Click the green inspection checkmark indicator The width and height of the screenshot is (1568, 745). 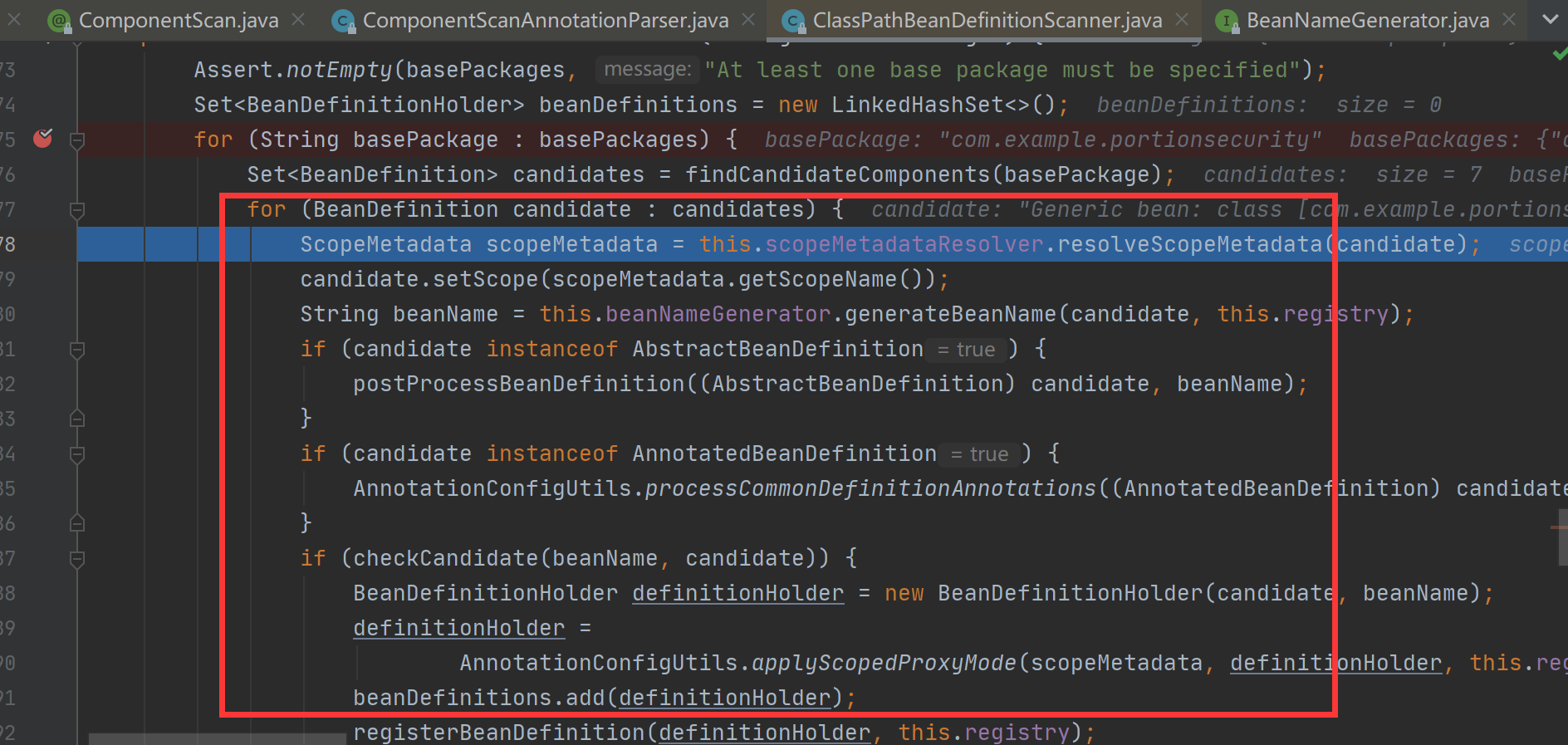[x=1559, y=54]
